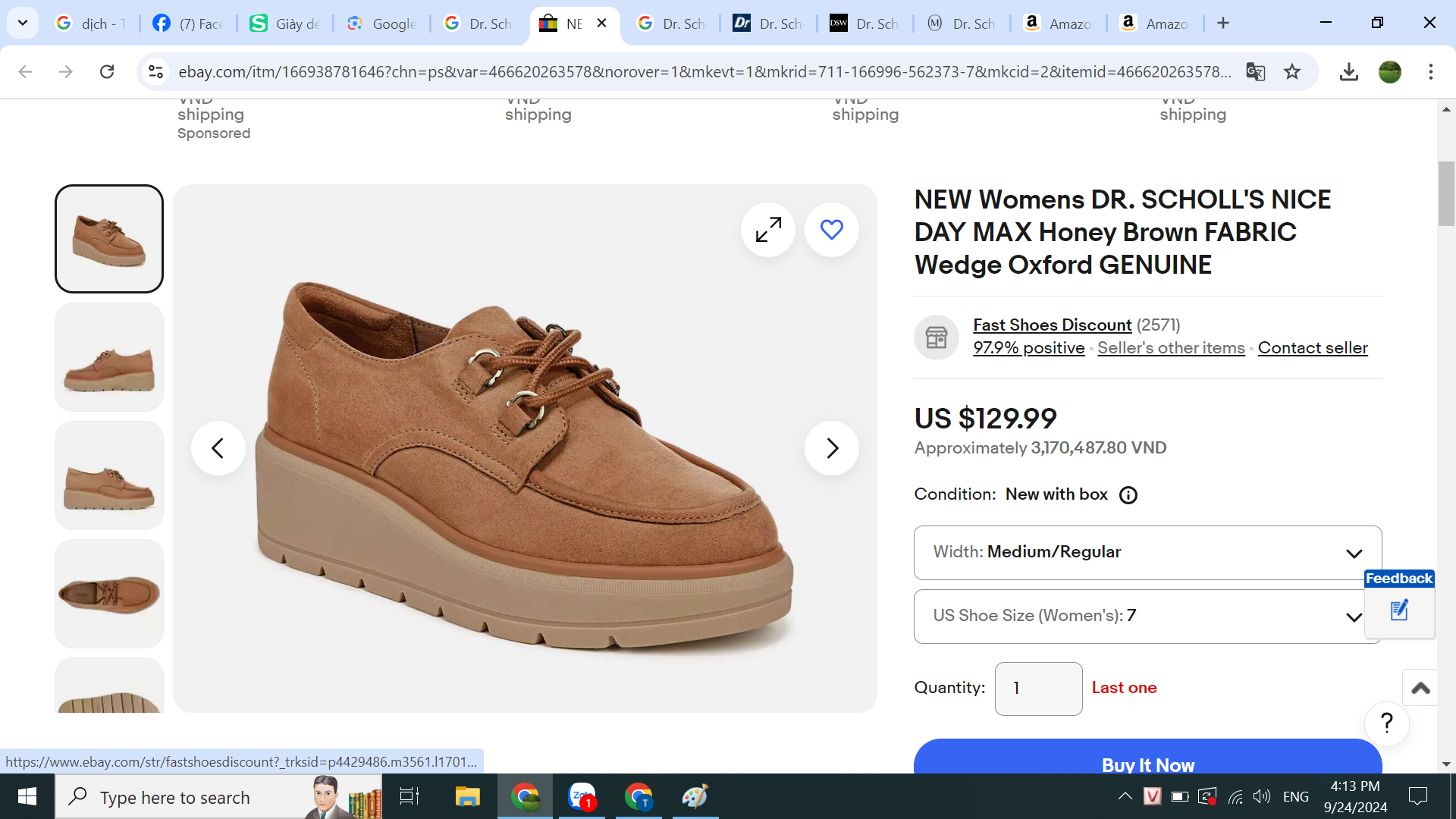Viewport: 1456px width, 819px height.
Task: Click the Contact seller link
Action: pyautogui.click(x=1312, y=348)
